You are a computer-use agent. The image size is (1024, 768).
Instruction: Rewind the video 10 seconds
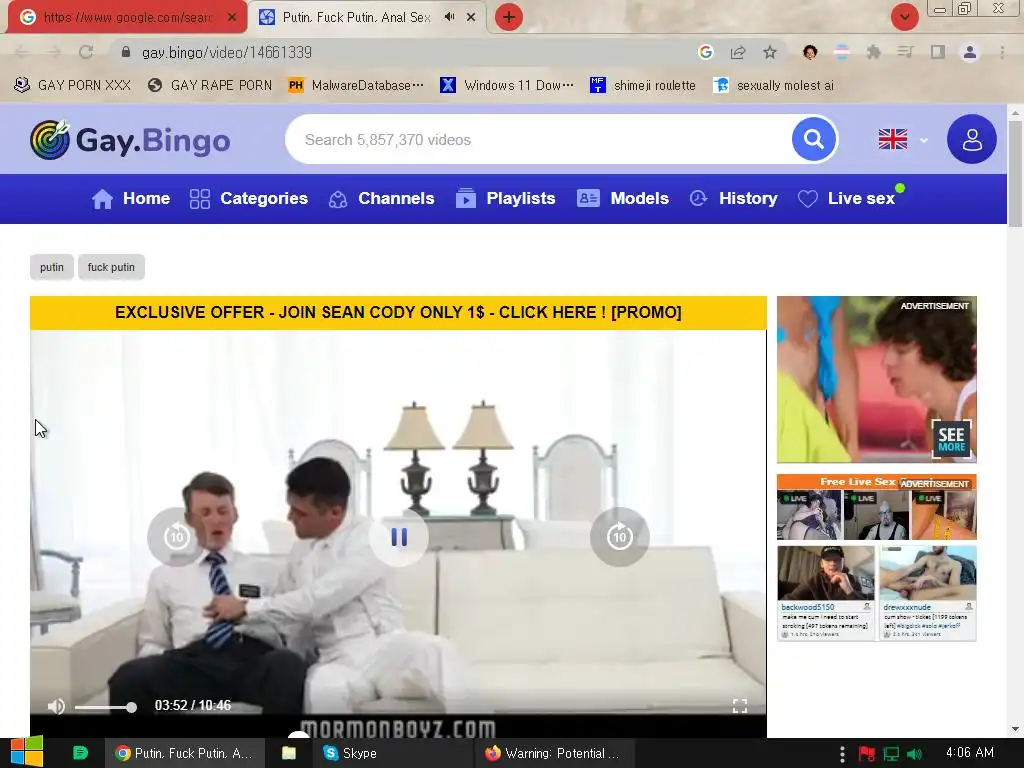176,537
